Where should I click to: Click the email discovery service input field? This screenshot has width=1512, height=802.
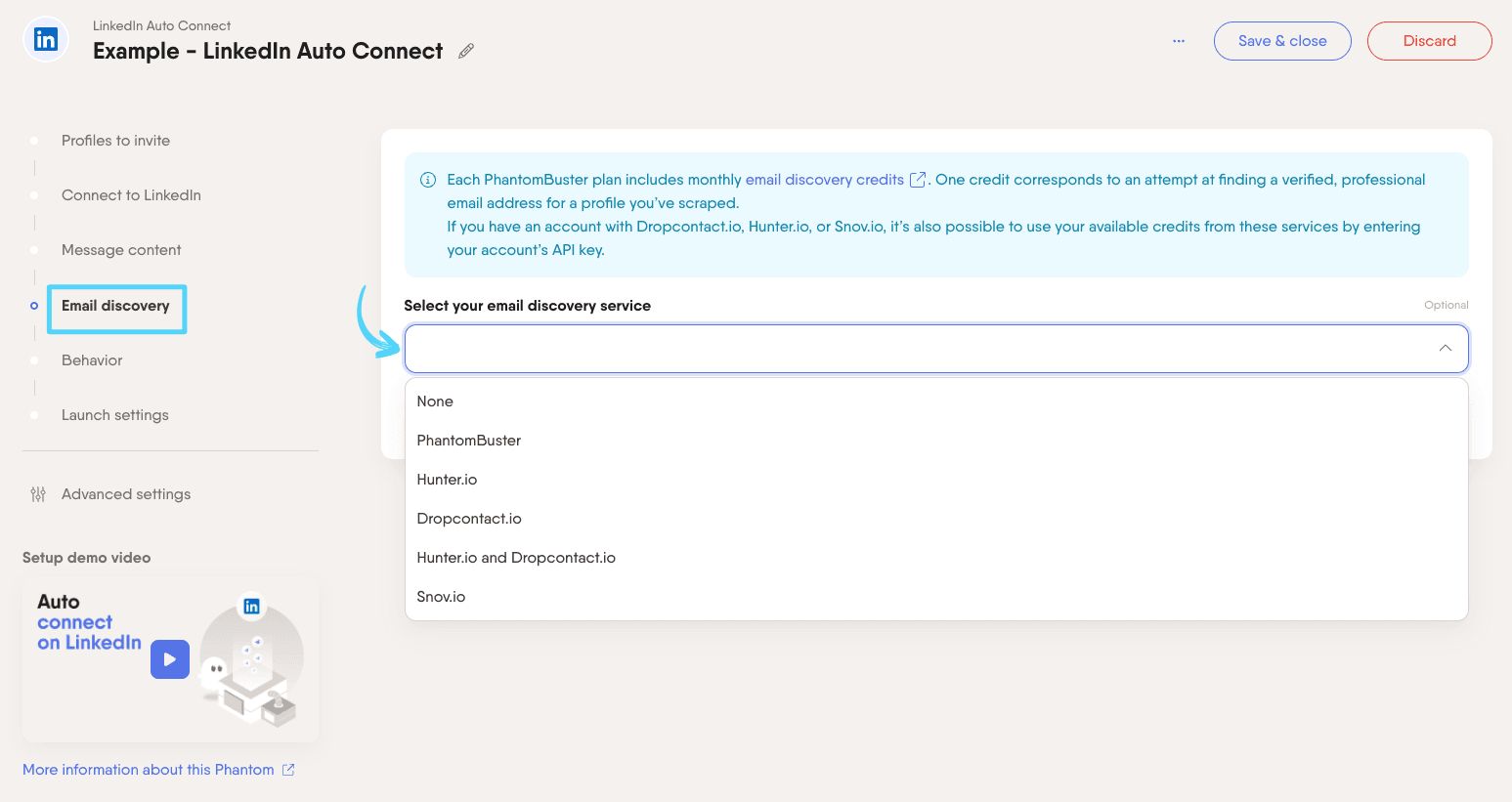[x=919, y=349]
